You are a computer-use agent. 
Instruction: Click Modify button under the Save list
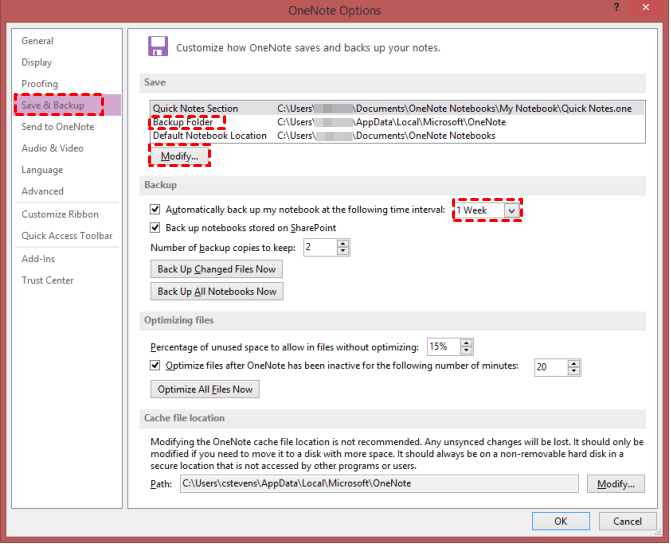coord(180,156)
